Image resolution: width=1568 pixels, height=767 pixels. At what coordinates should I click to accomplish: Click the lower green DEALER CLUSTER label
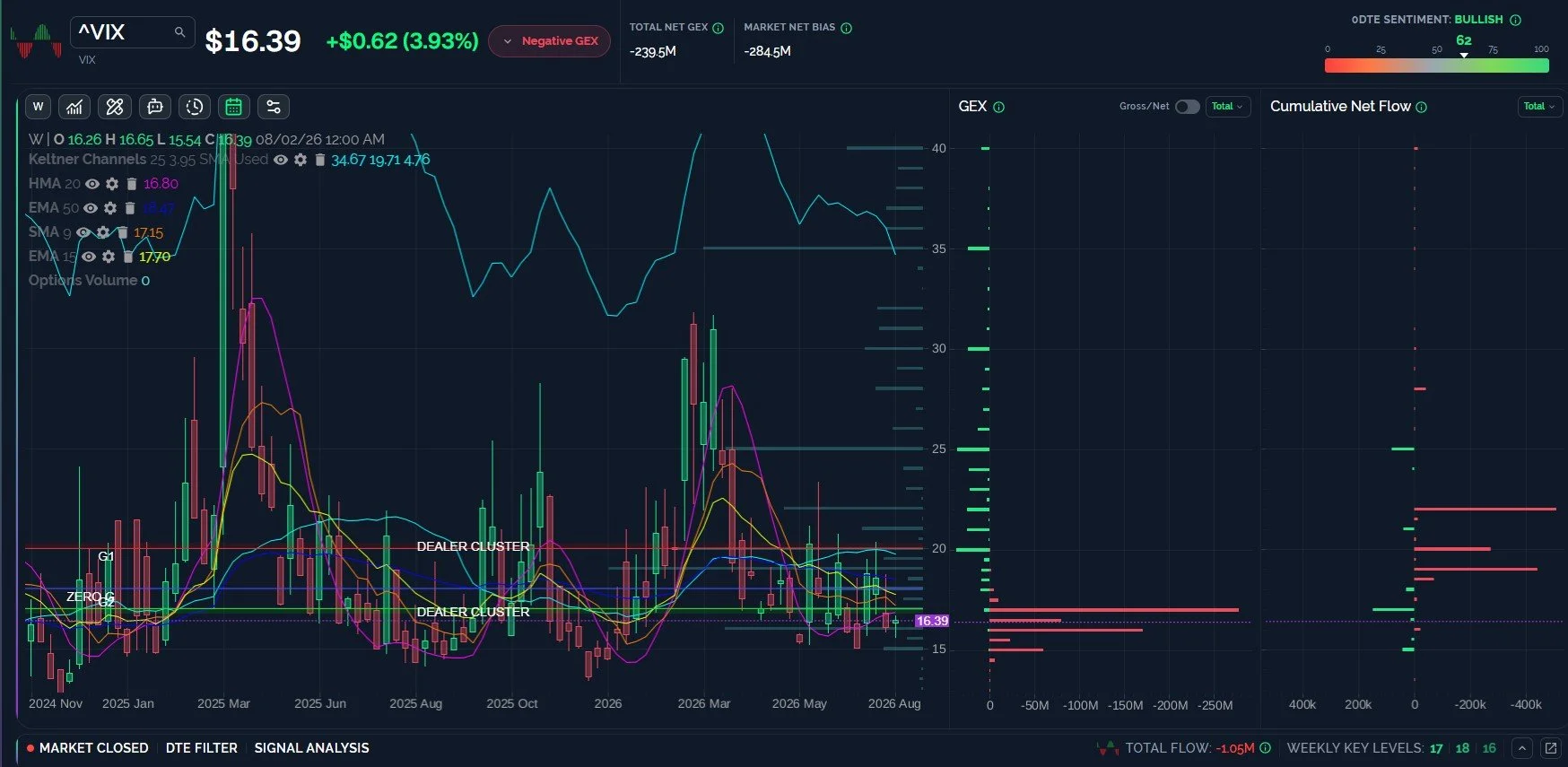pos(473,612)
